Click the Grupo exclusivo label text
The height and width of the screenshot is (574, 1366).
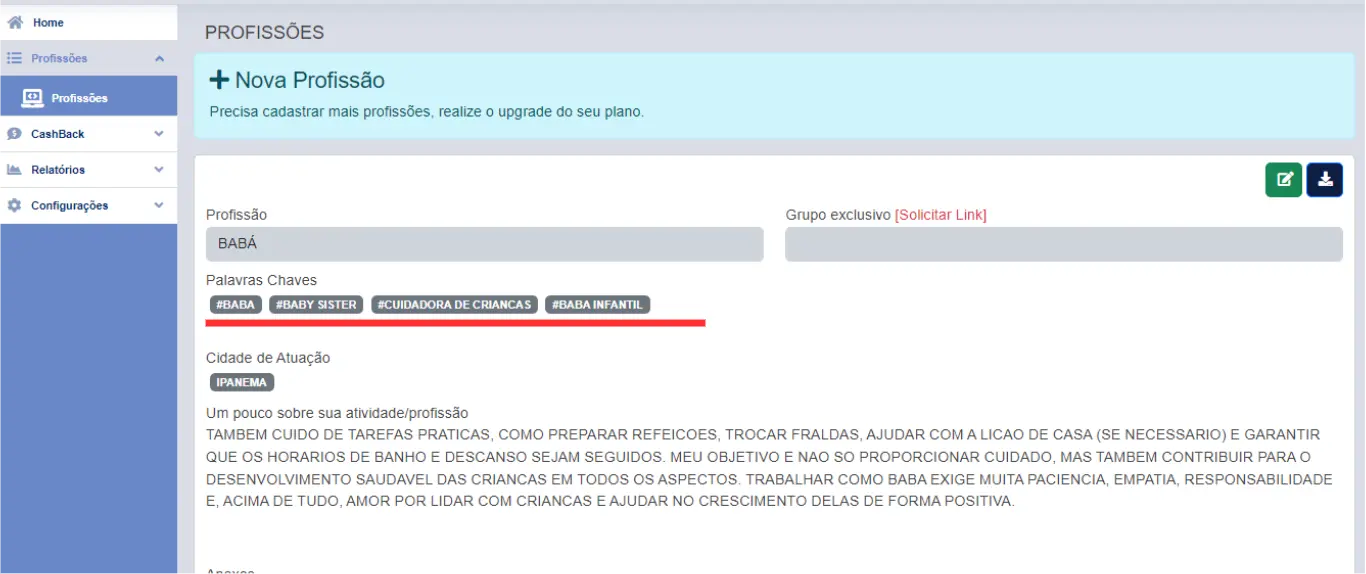click(x=838, y=215)
